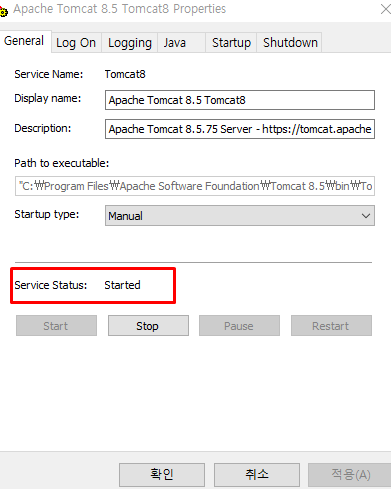Viewport: 391px width, 489px height.
Task: Cancel with the 취소 button
Action: (257, 474)
